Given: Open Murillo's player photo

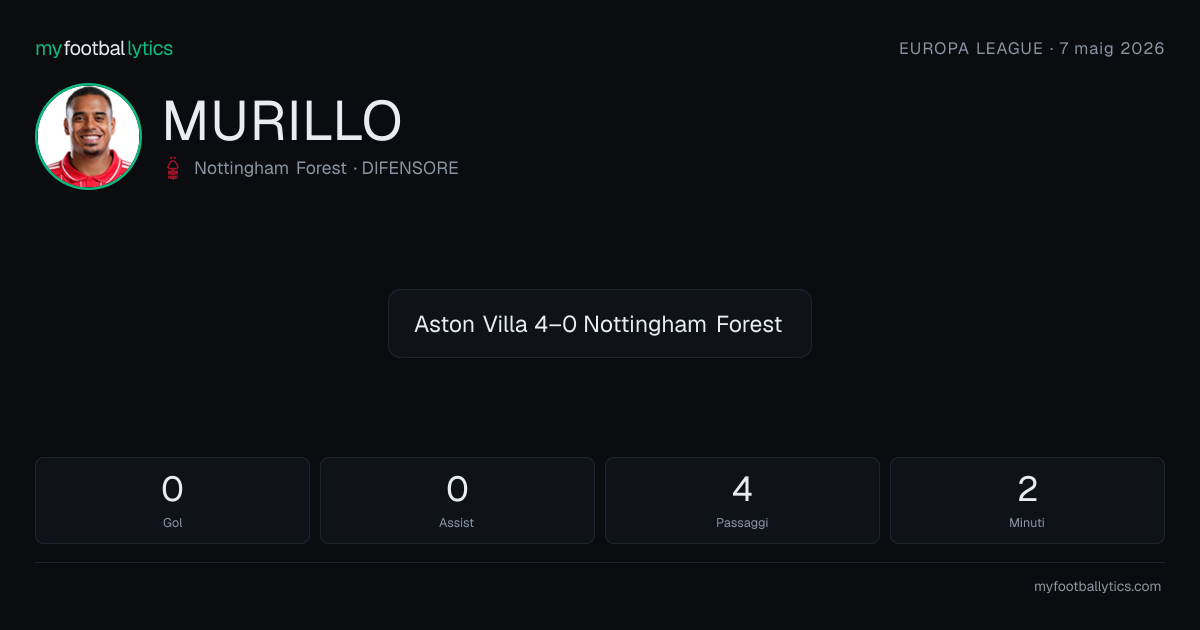Looking at the screenshot, I should coord(88,136).
